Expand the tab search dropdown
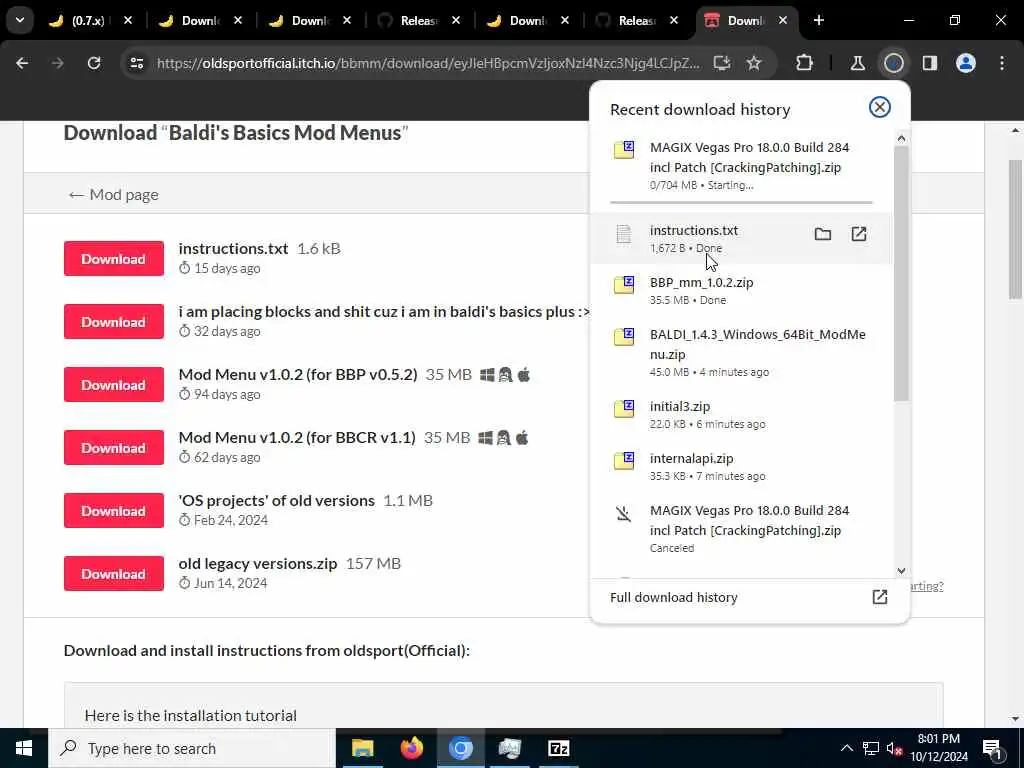The width and height of the screenshot is (1024, 768). [20, 20]
